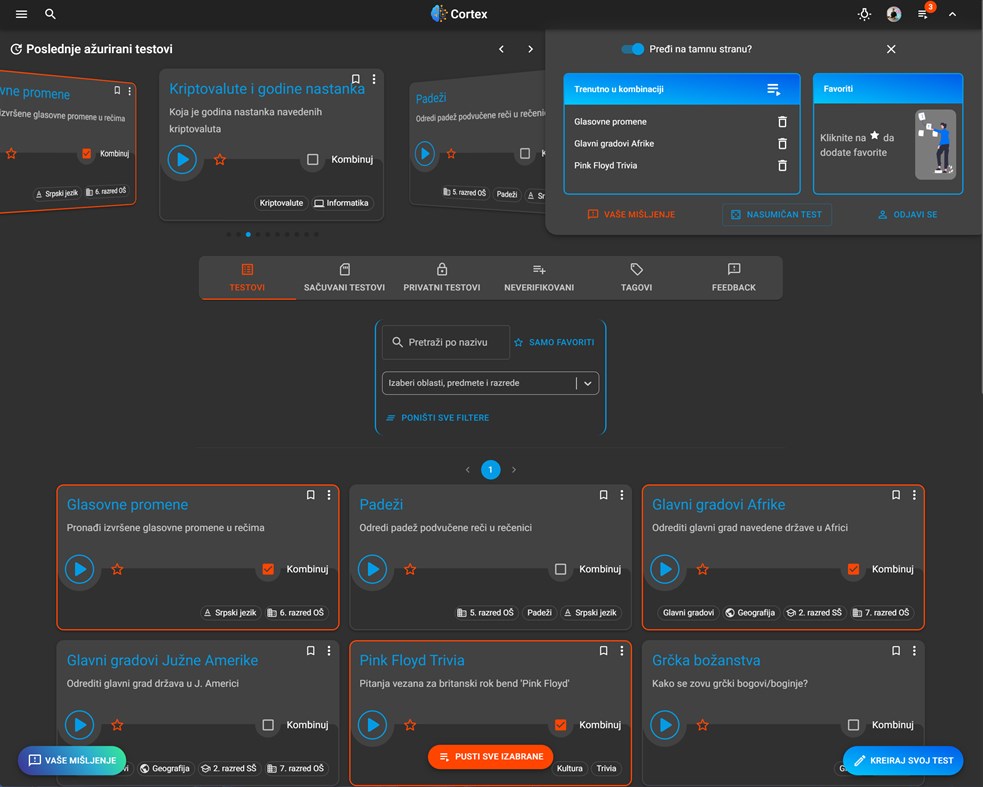Click the search magnifier icon in top bar
The width and height of the screenshot is (983, 787).
(50, 14)
